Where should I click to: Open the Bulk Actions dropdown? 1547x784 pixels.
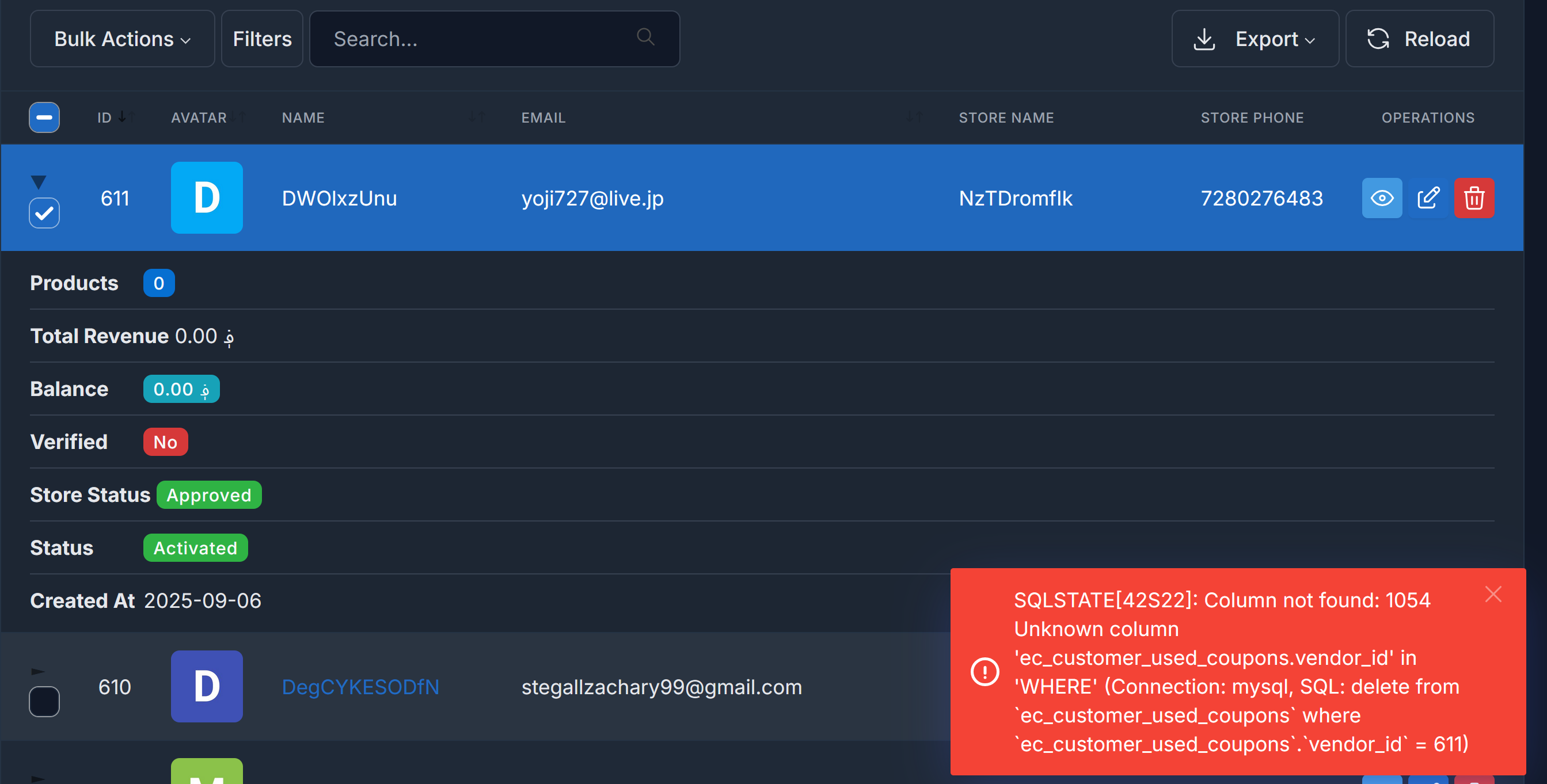click(122, 39)
